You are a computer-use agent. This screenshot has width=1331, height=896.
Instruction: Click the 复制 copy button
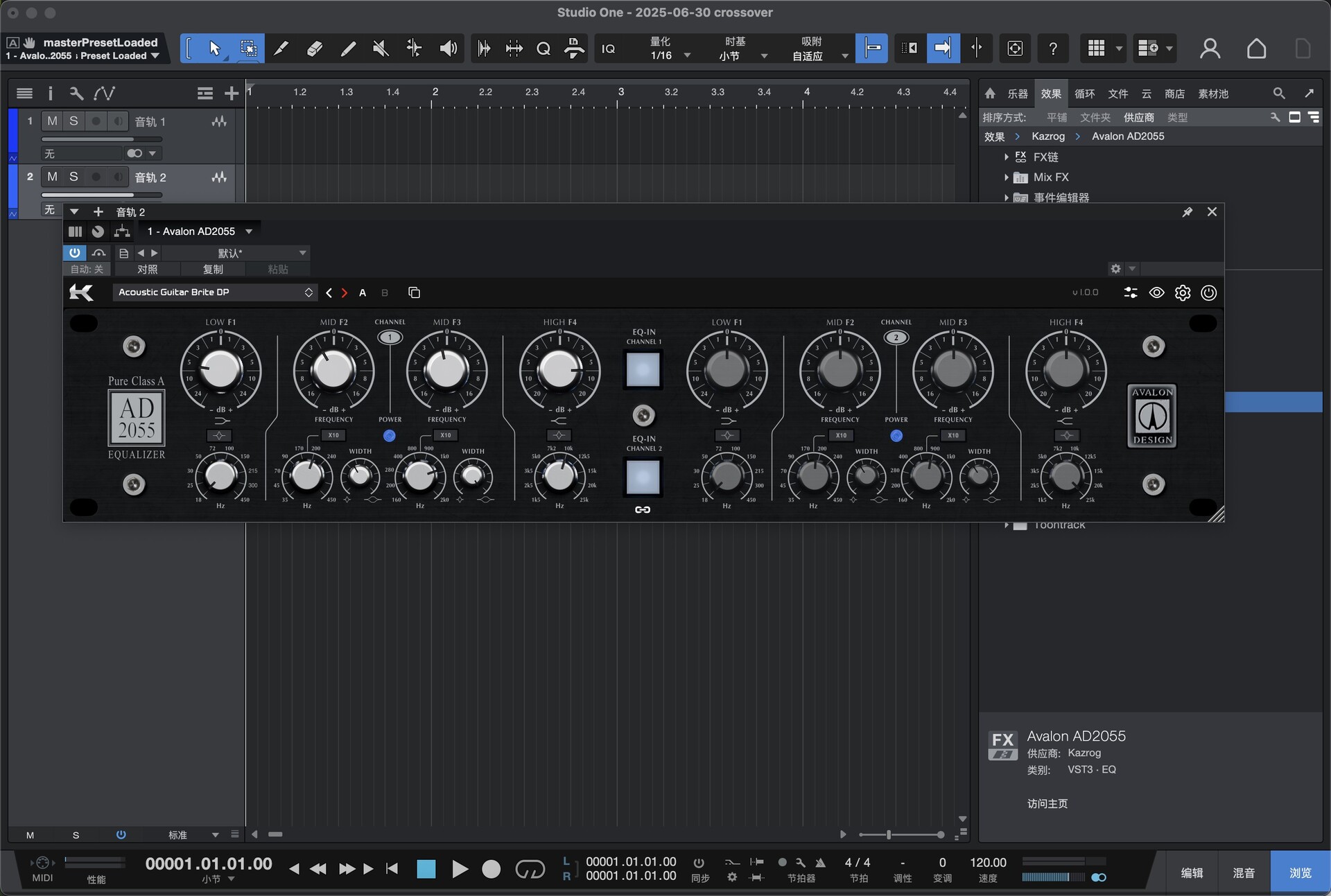tap(212, 269)
